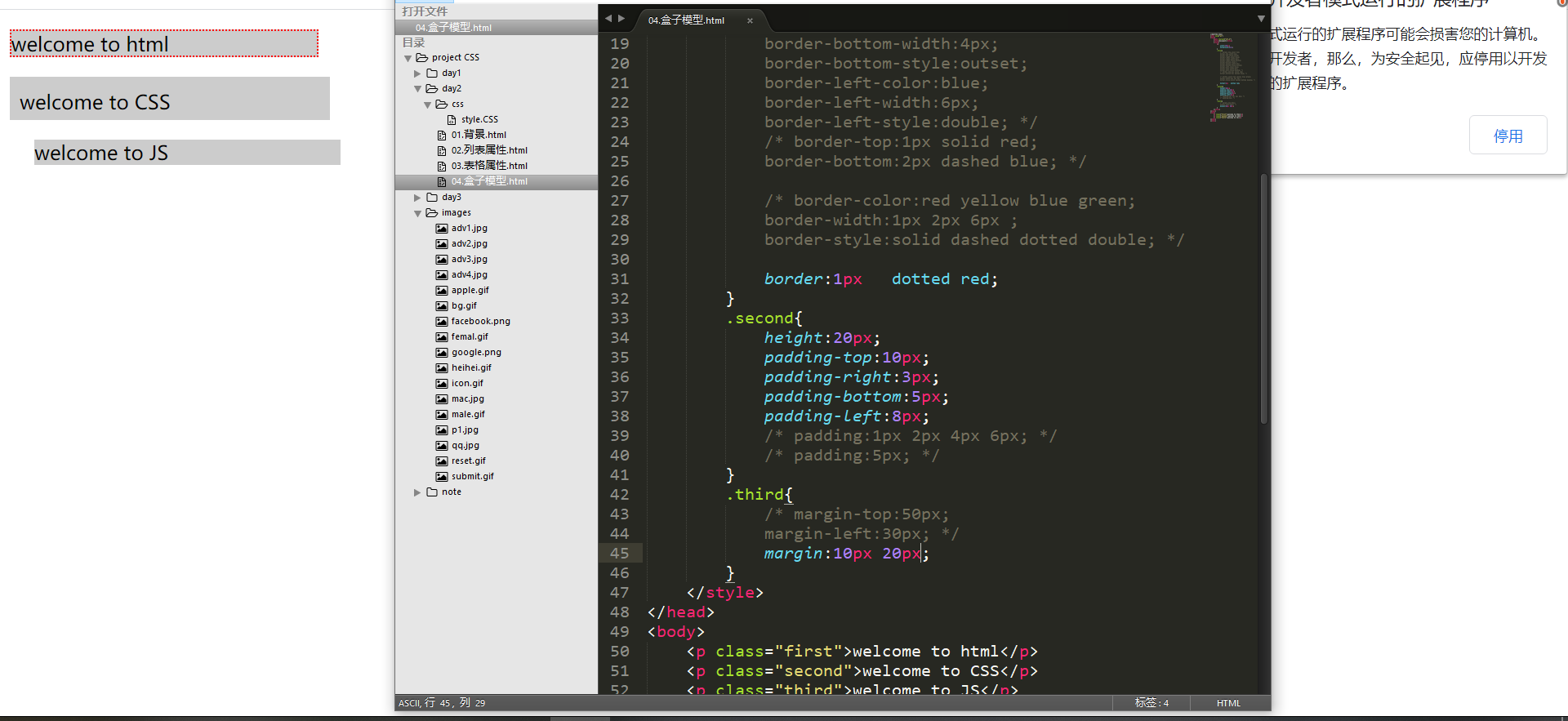Click the 标签: 4 tab size indicator
1568x721 pixels.
coord(1151,703)
